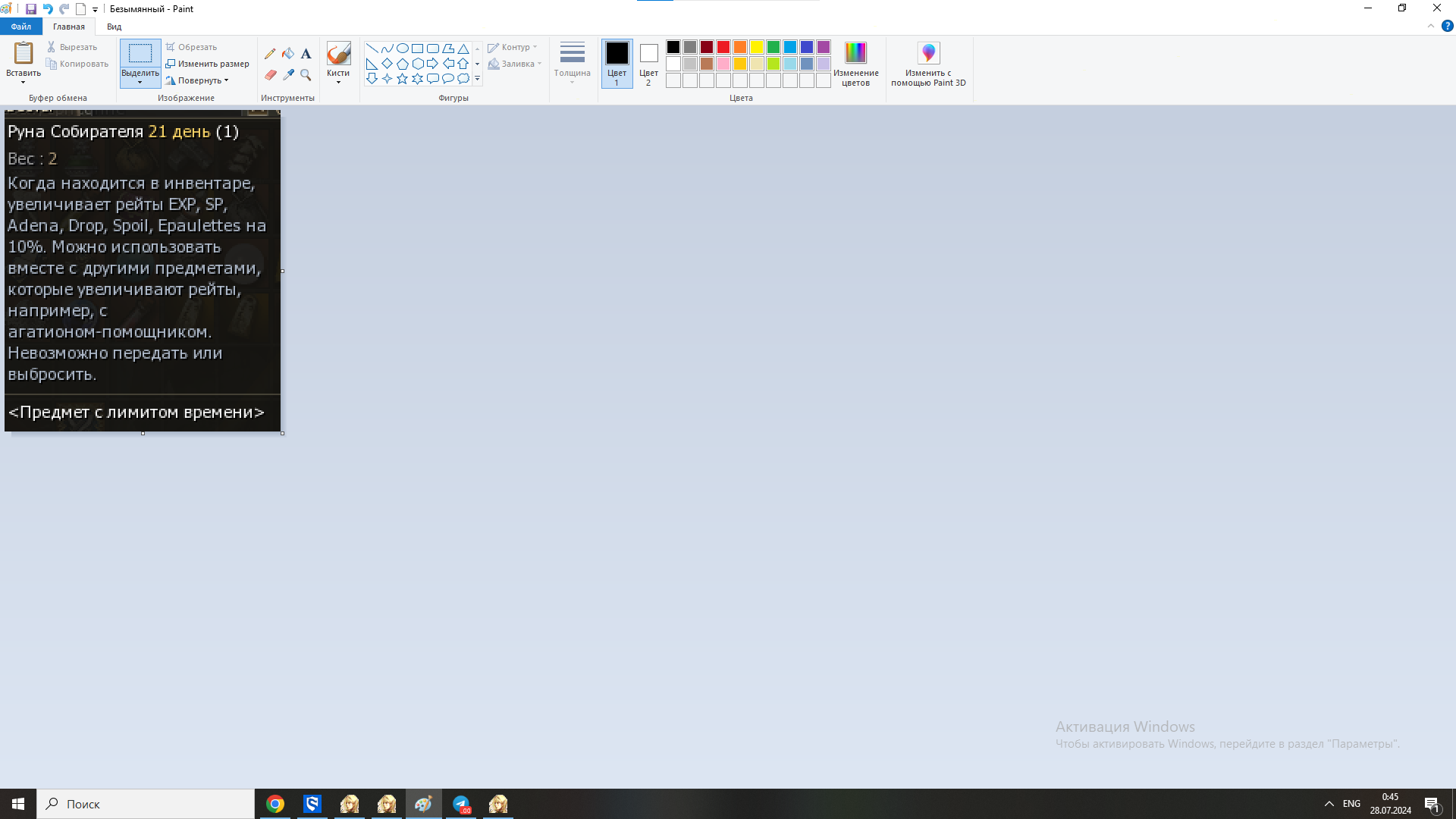Open the Brushes (Кисти) dropdown
This screenshot has width=1456, height=819.
(x=338, y=77)
